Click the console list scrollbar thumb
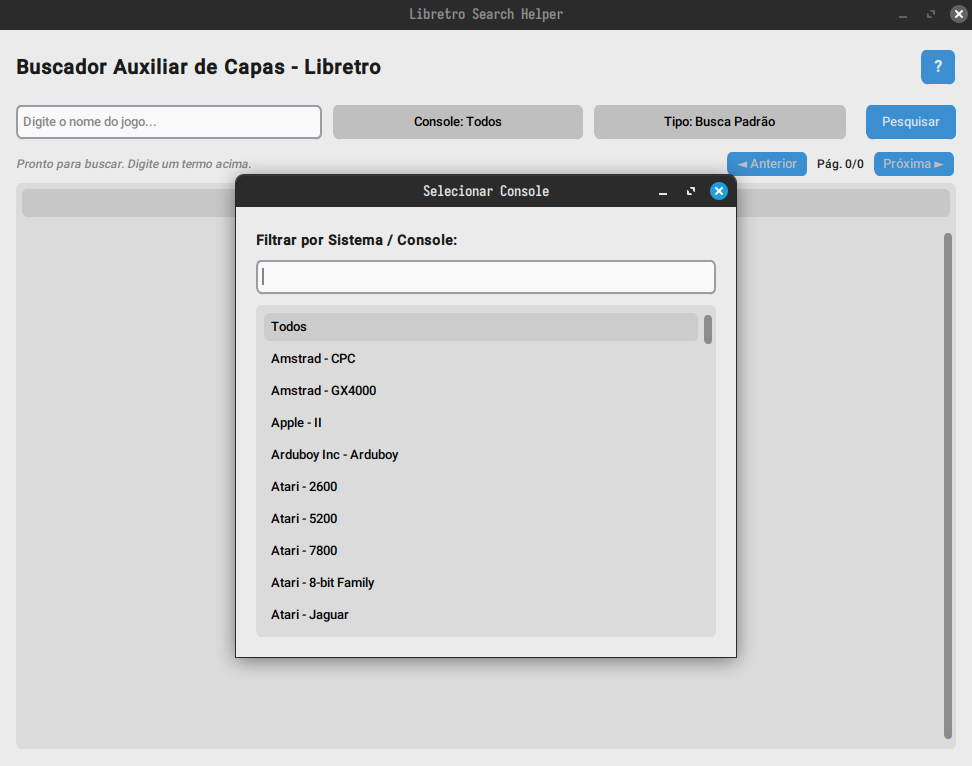 (x=707, y=329)
